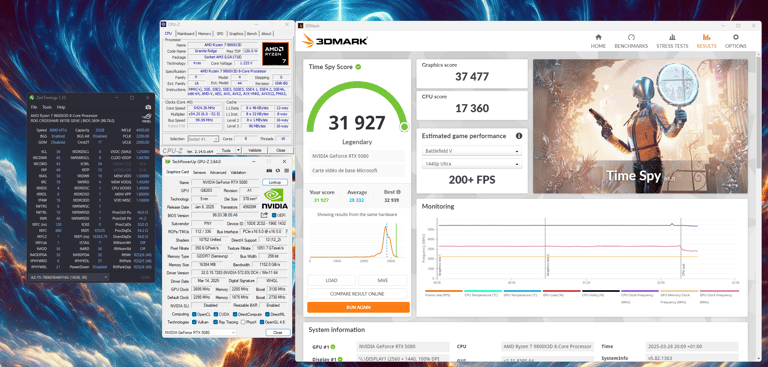The width and height of the screenshot is (768, 367).
Task: Click the AMD Ryzen 7 logo in CPU-Z
Action: click(275, 54)
